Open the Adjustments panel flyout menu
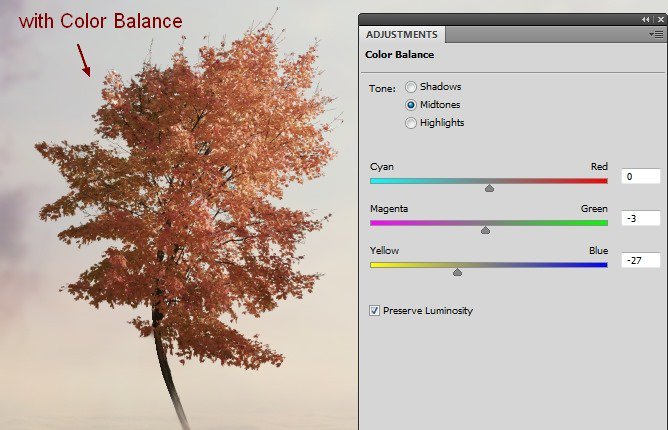This screenshot has height=430, width=668. 656,34
